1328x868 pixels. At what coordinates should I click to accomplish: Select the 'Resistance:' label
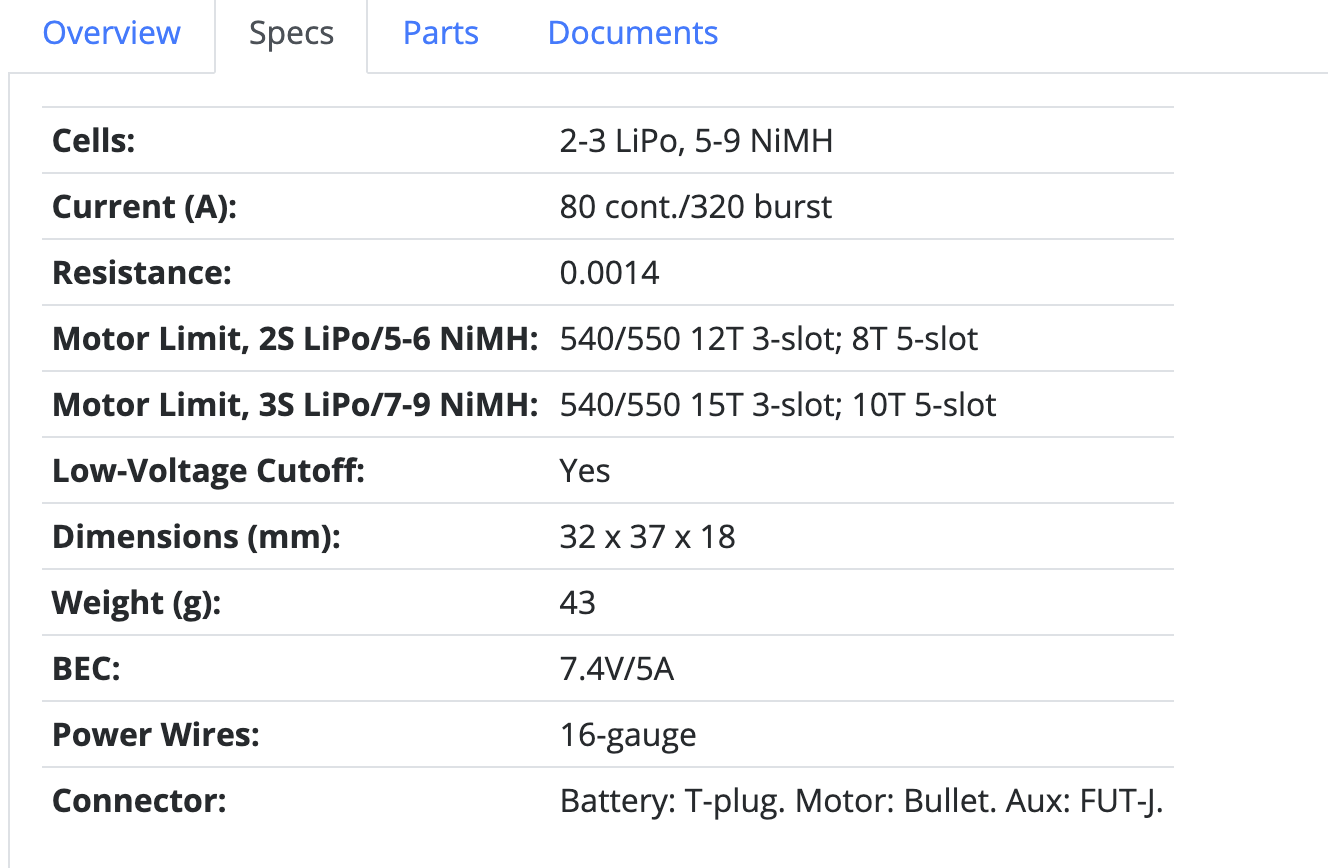[x=141, y=273]
